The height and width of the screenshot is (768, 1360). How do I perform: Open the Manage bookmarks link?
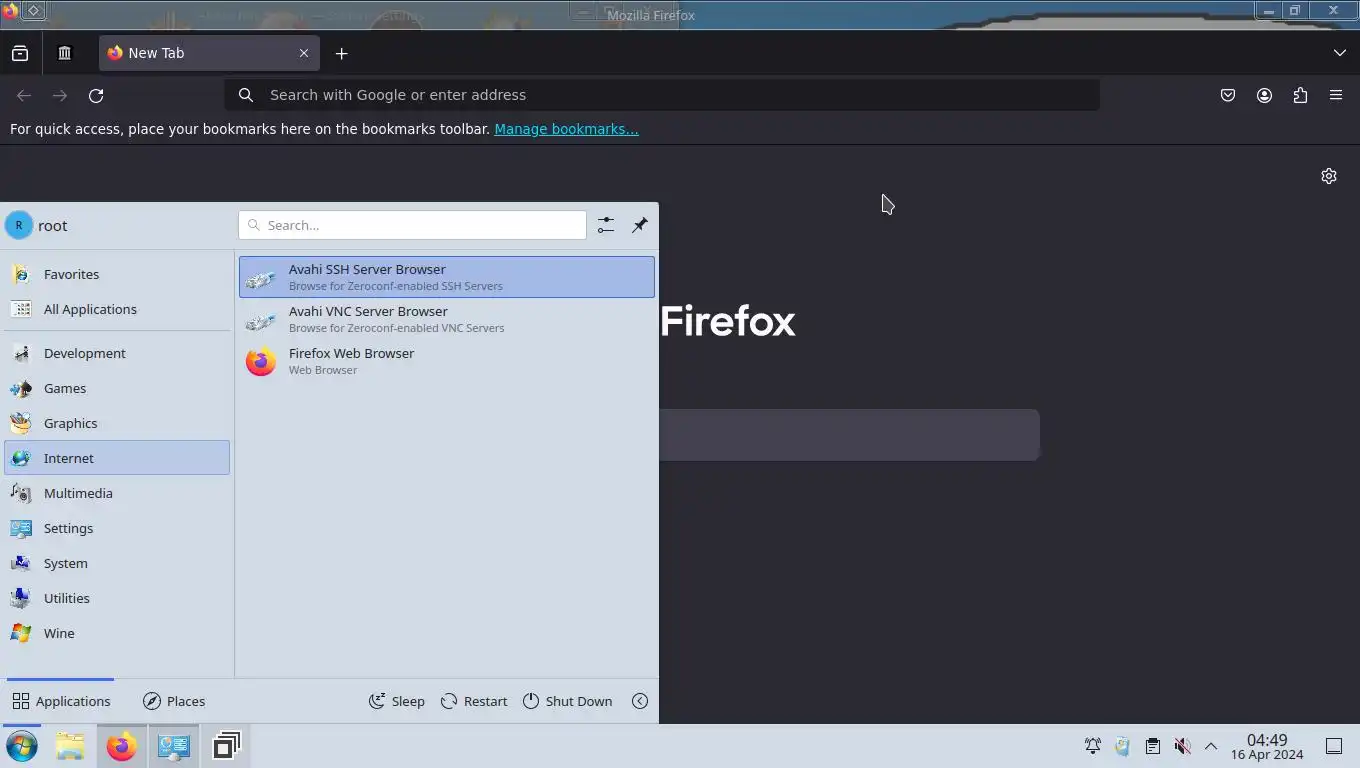click(x=566, y=129)
